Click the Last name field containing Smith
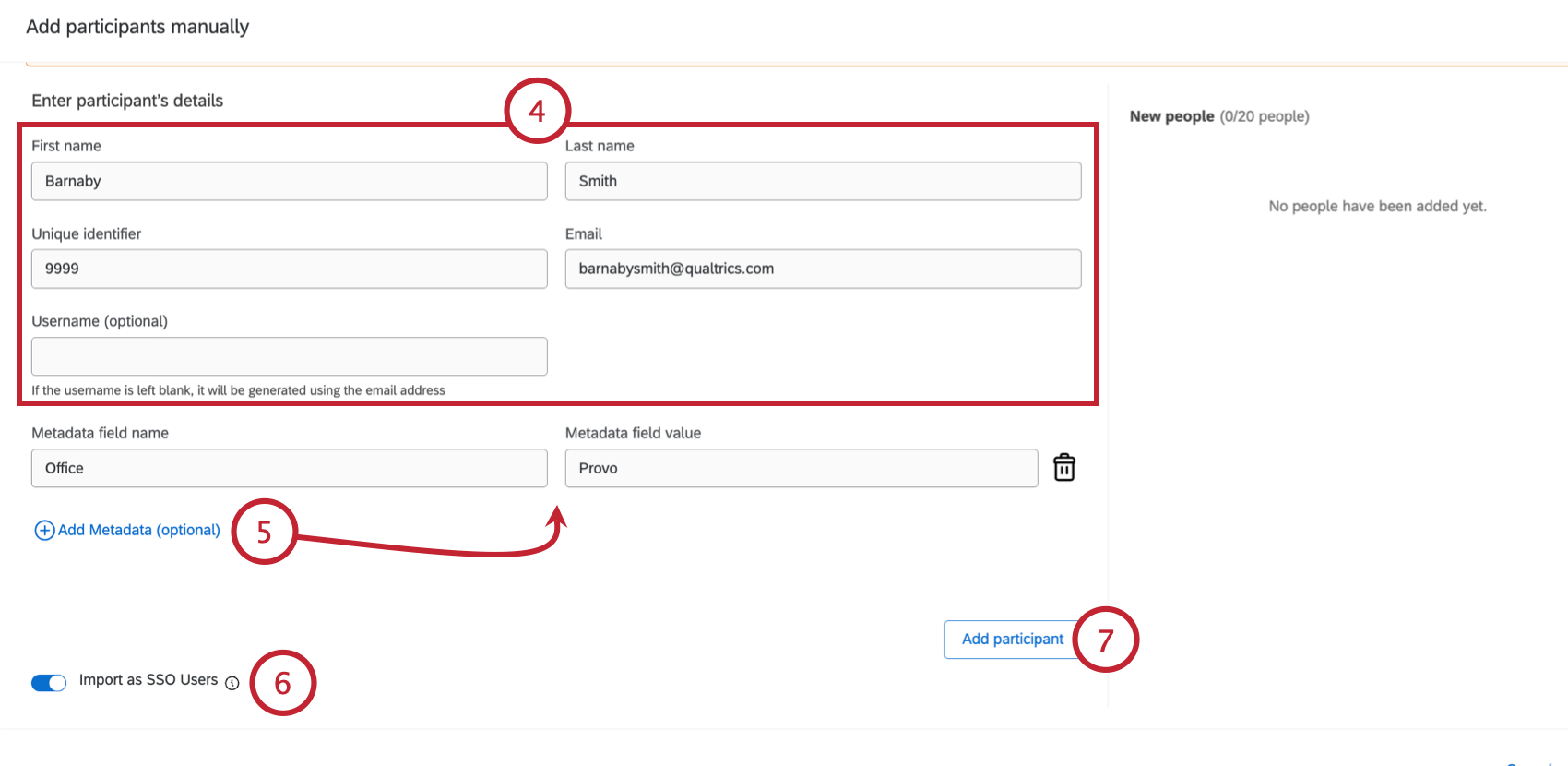The width and height of the screenshot is (1568, 766). (x=823, y=181)
